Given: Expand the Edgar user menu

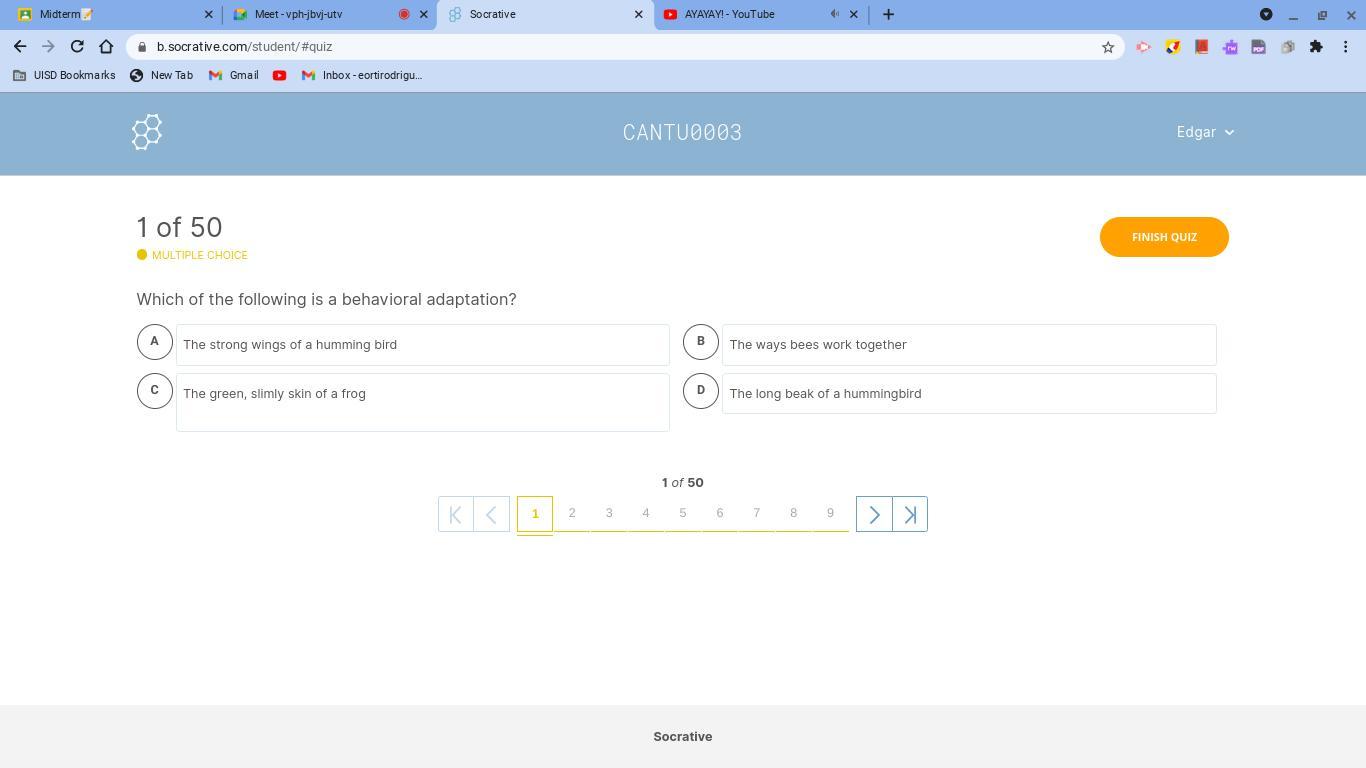Looking at the screenshot, I should (x=1205, y=132).
